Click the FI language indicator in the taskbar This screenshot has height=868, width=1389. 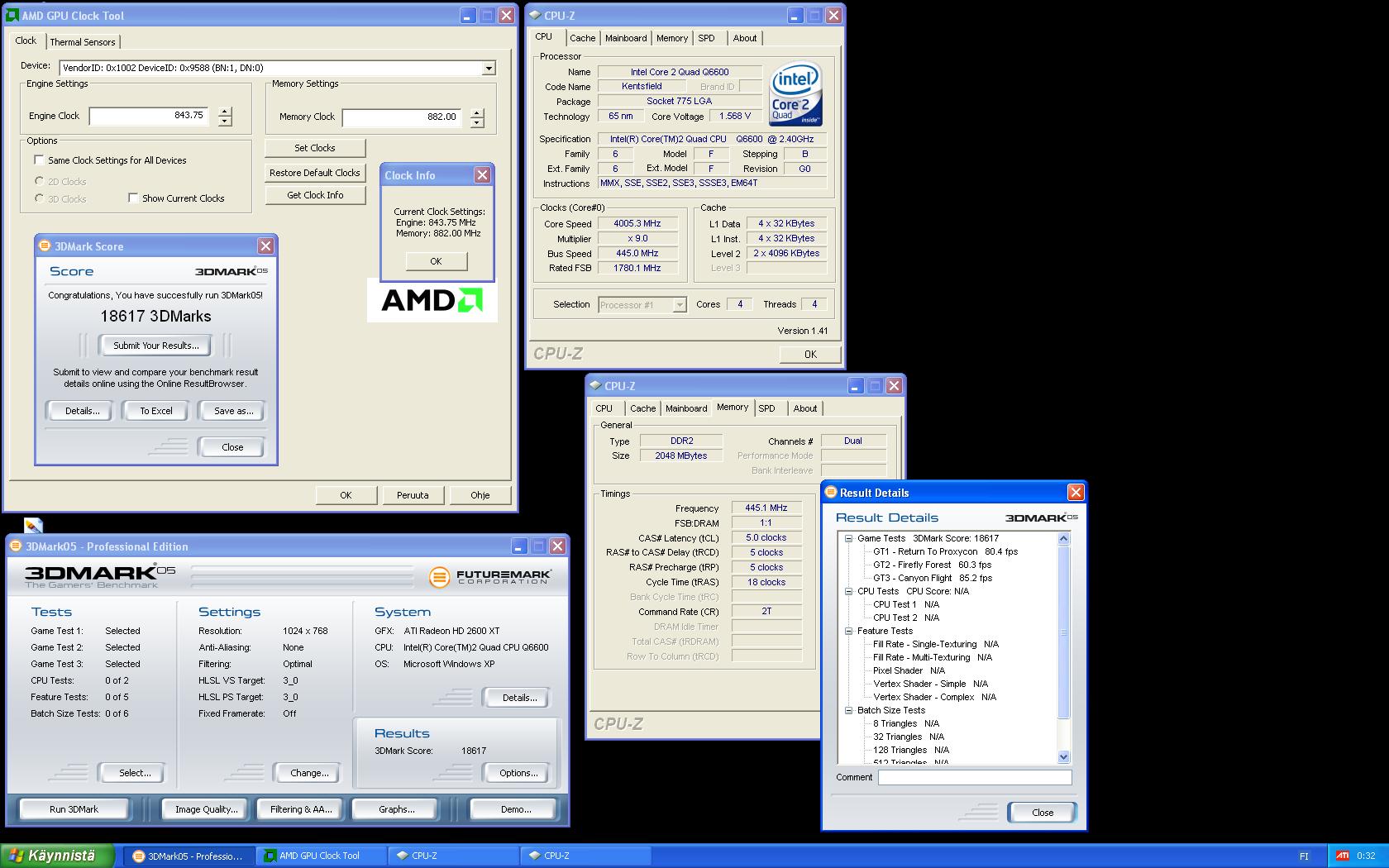(1304, 856)
